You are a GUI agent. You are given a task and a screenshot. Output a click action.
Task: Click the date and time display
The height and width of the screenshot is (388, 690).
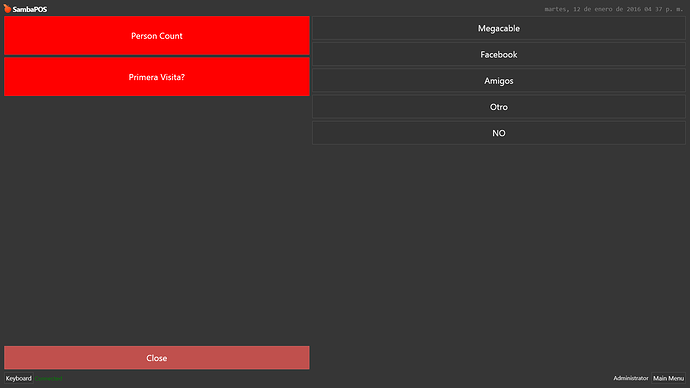[x=614, y=9]
